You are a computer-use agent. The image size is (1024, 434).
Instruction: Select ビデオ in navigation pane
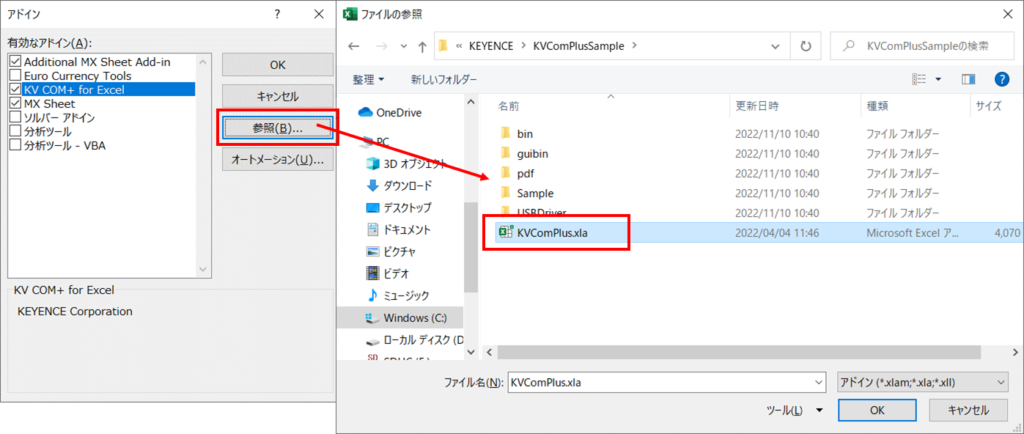click(x=387, y=273)
